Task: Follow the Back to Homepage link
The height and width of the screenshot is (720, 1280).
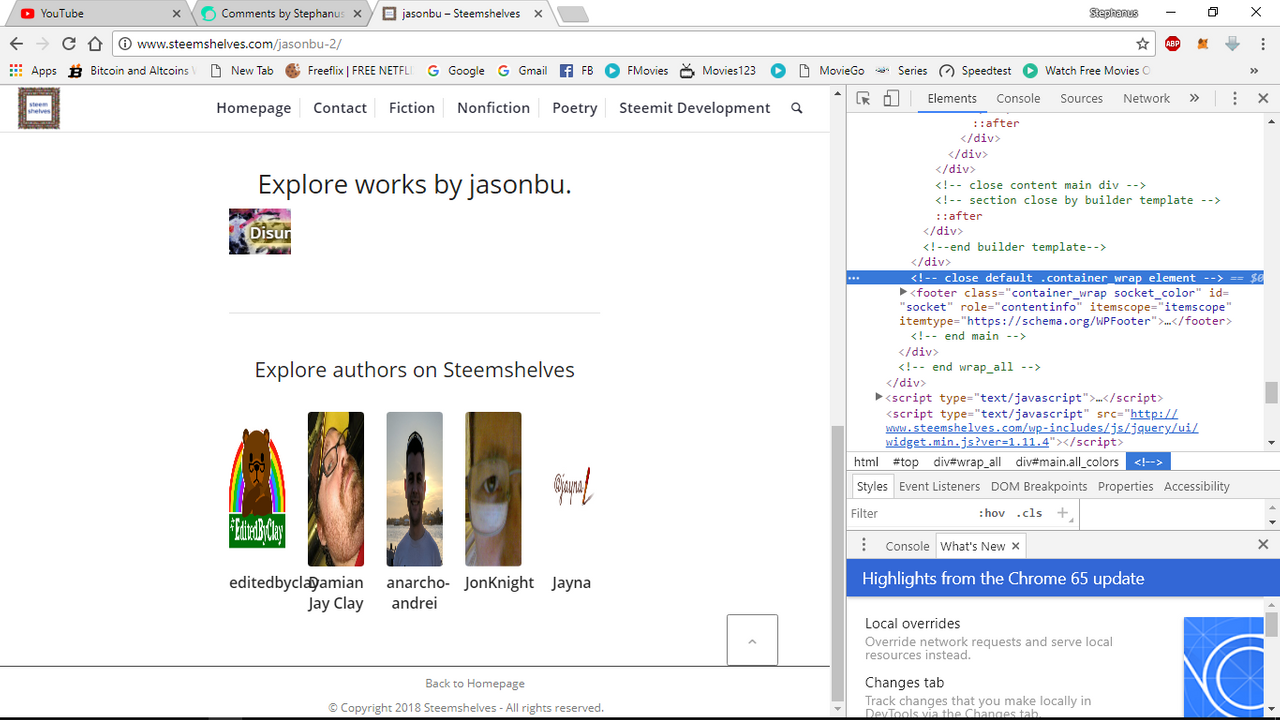Action: (475, 683)
